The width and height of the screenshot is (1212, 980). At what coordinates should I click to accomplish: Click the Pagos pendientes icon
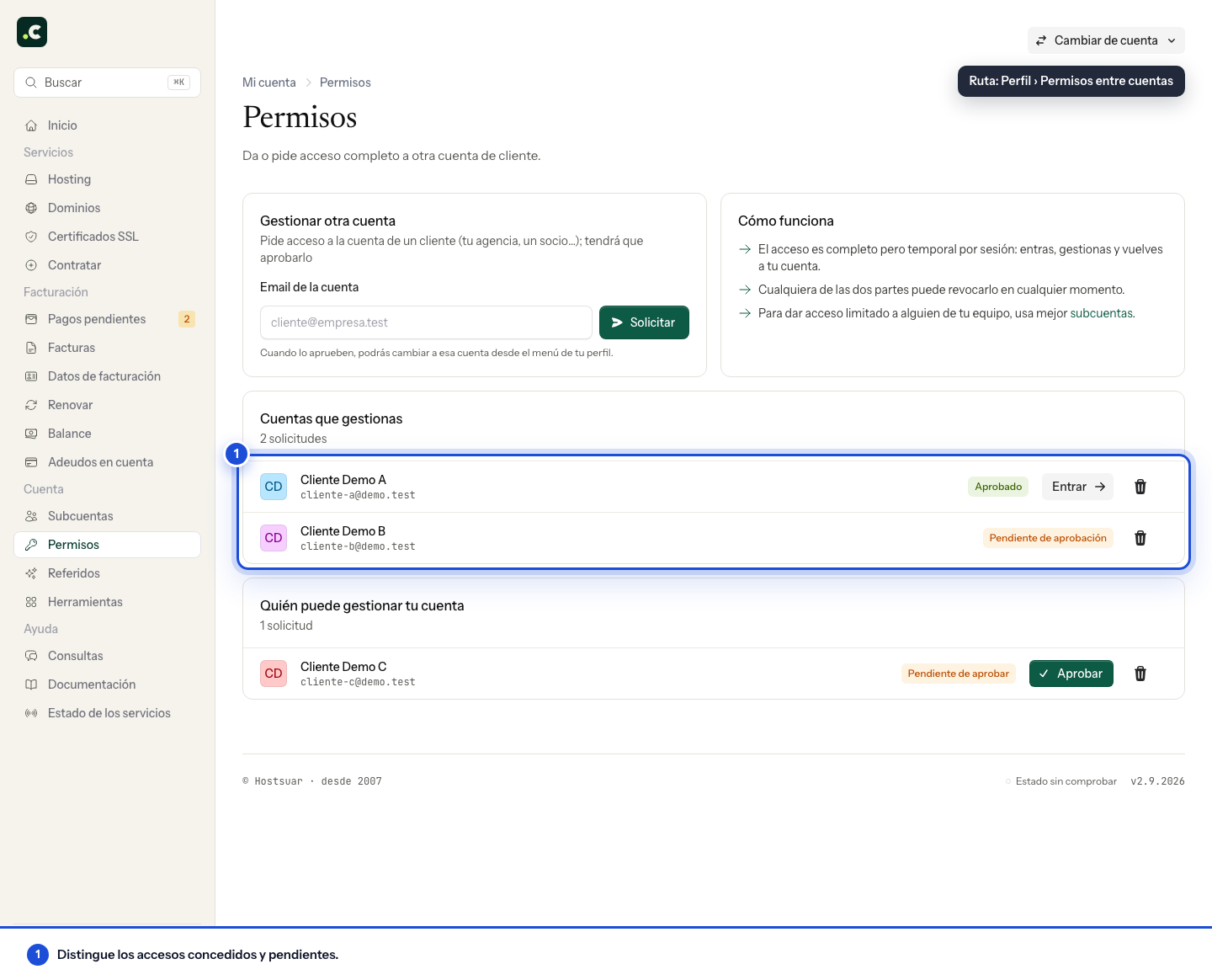(x=31, y=319)
